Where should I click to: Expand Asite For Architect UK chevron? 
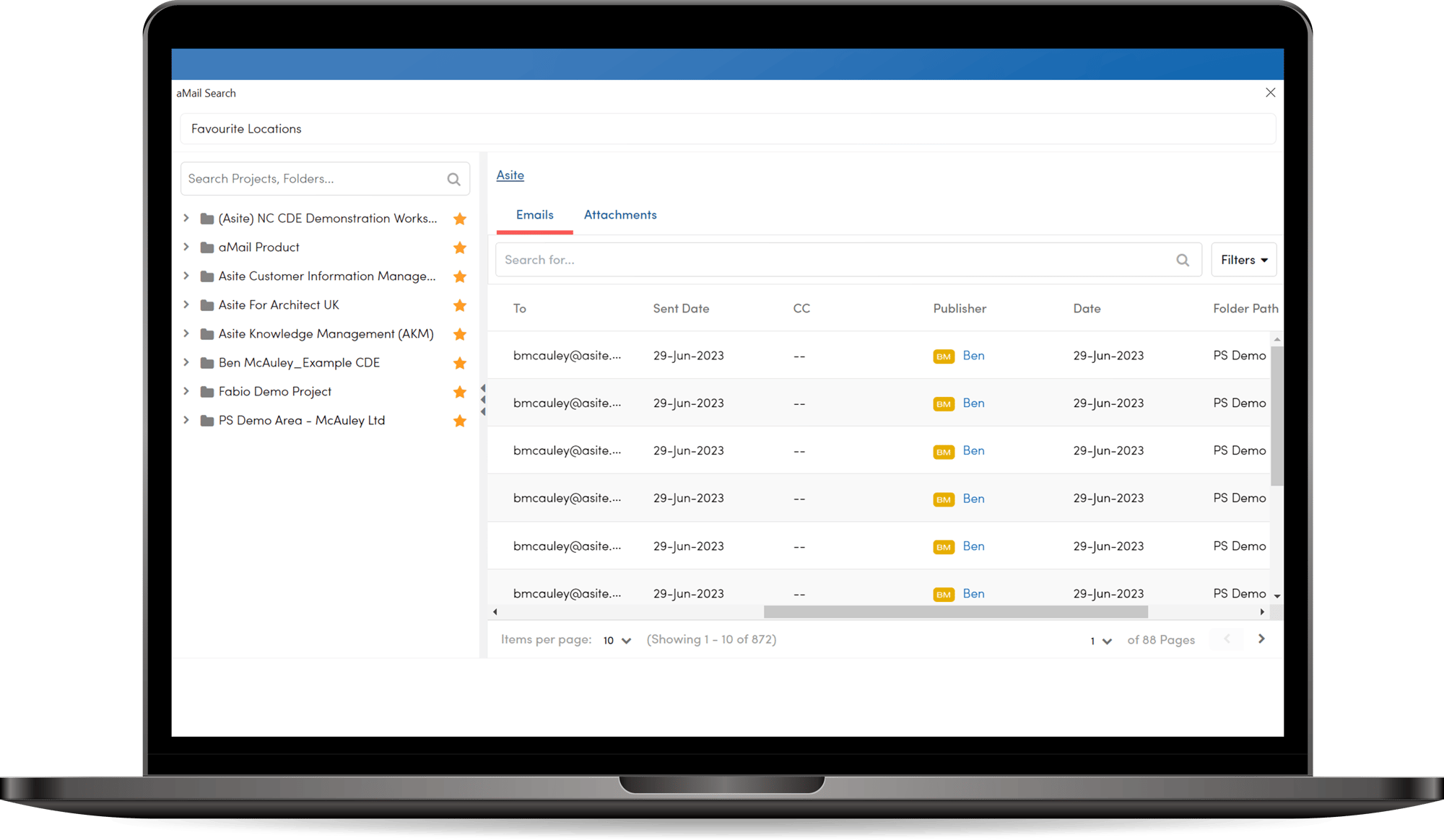186,305
